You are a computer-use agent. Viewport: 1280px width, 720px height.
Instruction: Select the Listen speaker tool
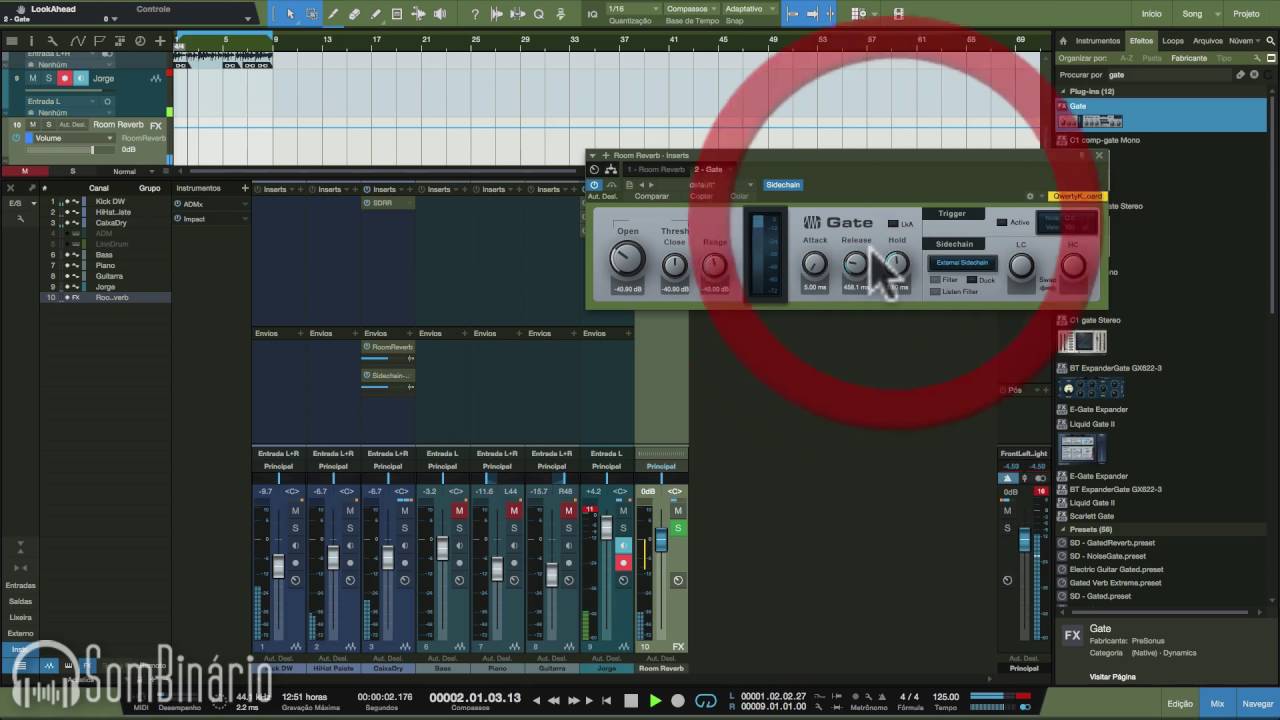click(x=440, y=14)
